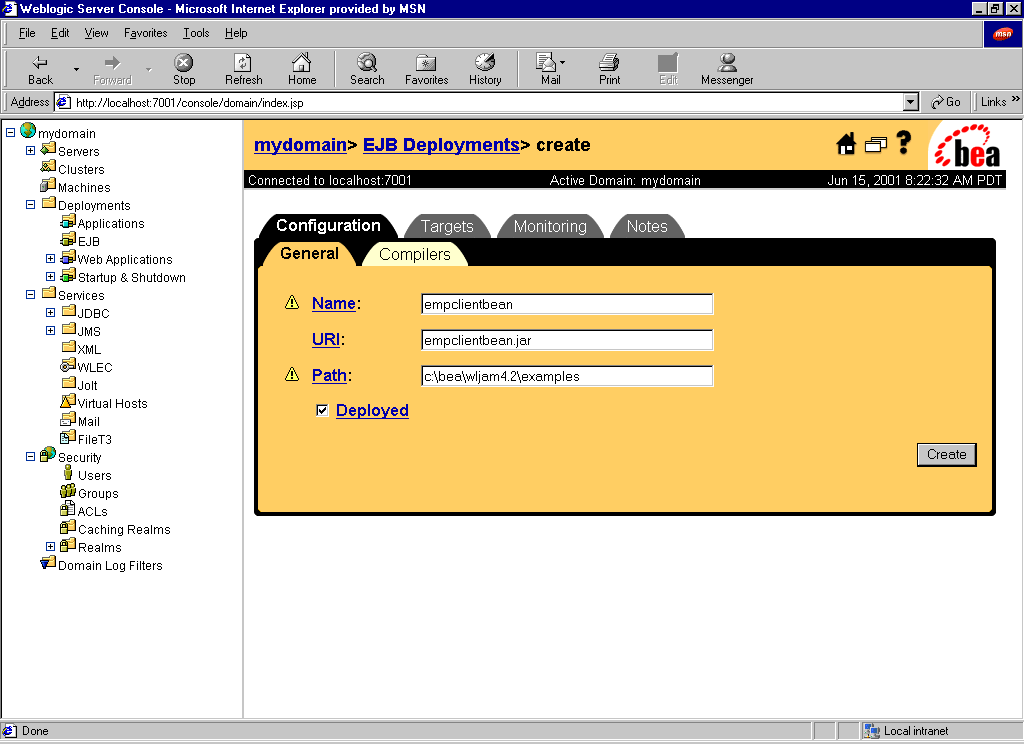Image resolution: width=1024 pixels, height=744 pixels.
Task: Expand the JDBC tree node
Action: tap(50, 313)
